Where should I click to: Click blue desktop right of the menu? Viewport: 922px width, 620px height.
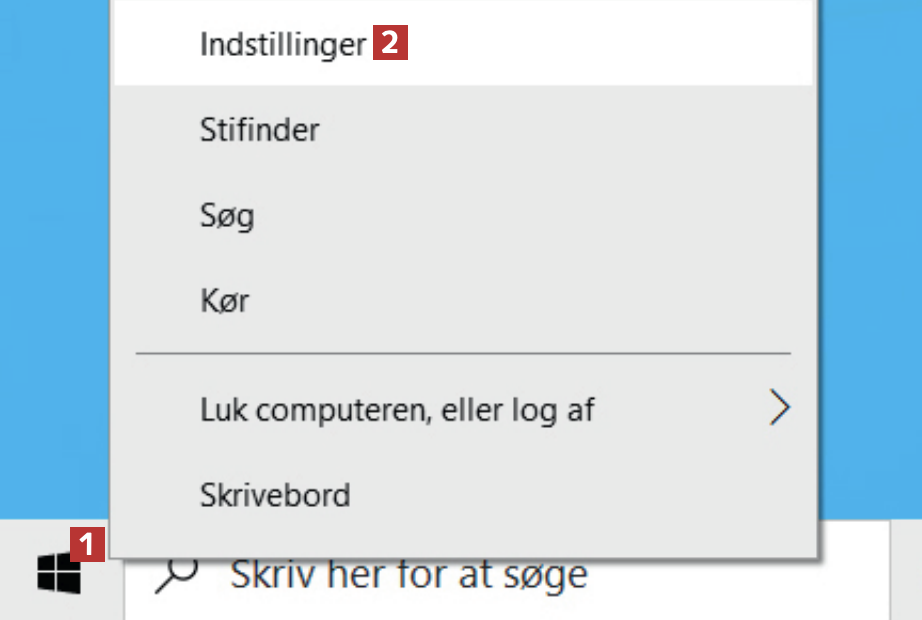pyautogui.click(x=868, y=250)
